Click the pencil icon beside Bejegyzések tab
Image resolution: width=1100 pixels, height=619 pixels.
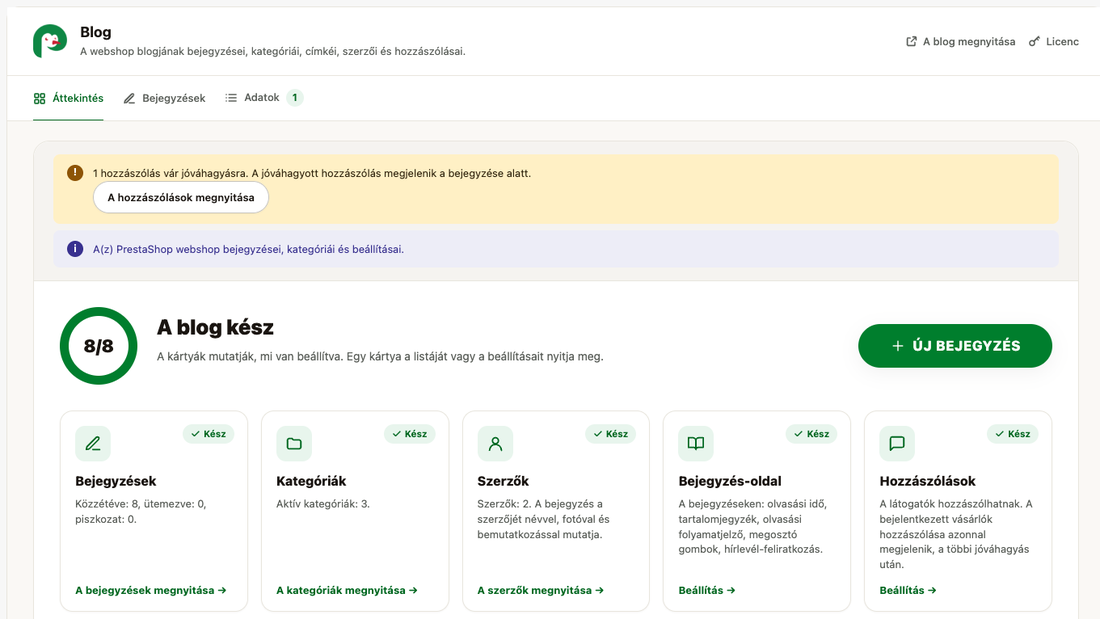[129, 98]
